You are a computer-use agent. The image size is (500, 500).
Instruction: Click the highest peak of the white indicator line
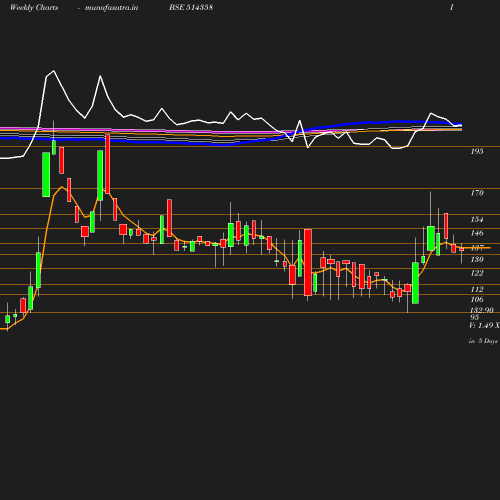(x=54, y=71)
